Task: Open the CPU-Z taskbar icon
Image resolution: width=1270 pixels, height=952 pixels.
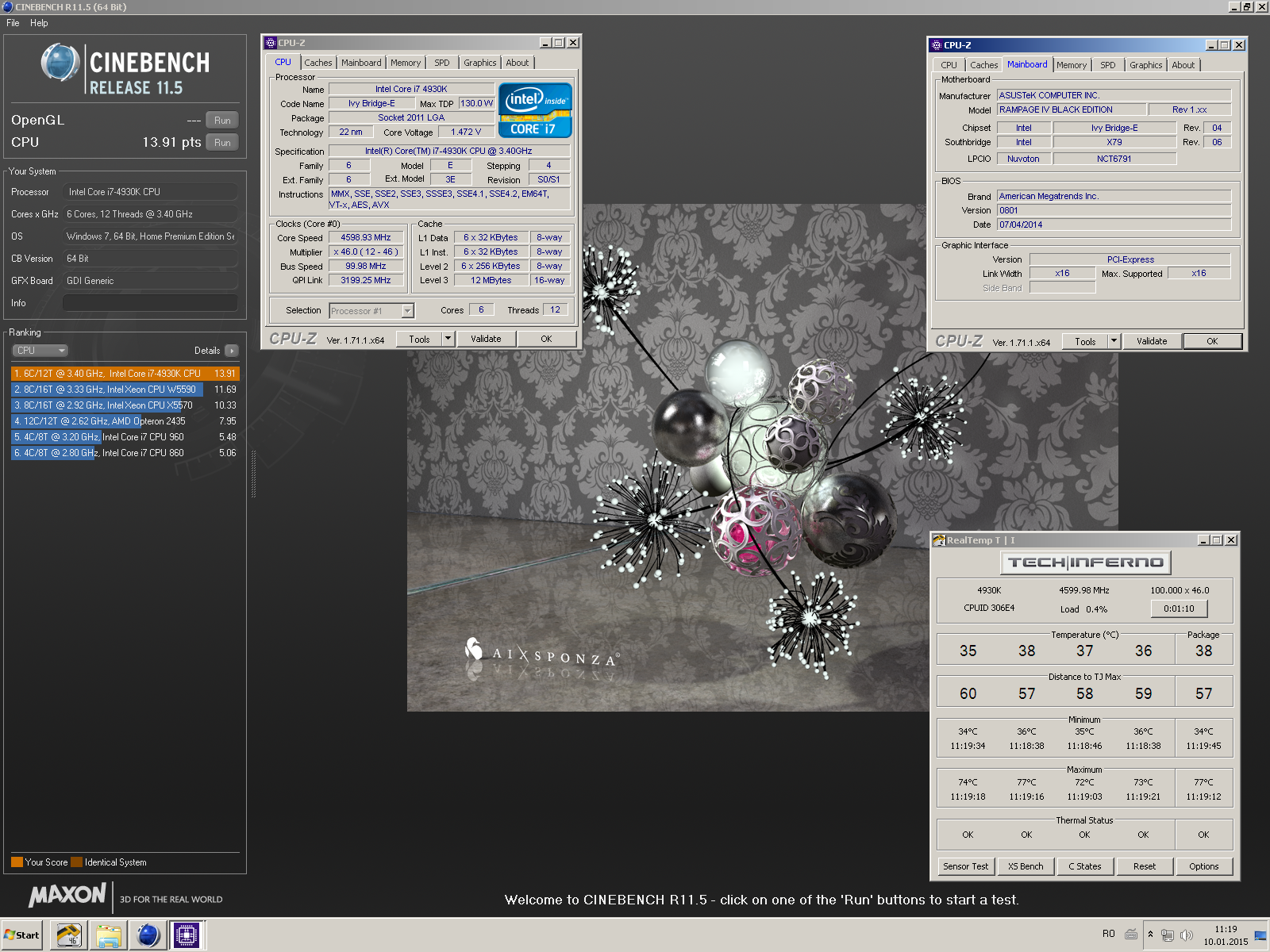Action: (187, 935)
